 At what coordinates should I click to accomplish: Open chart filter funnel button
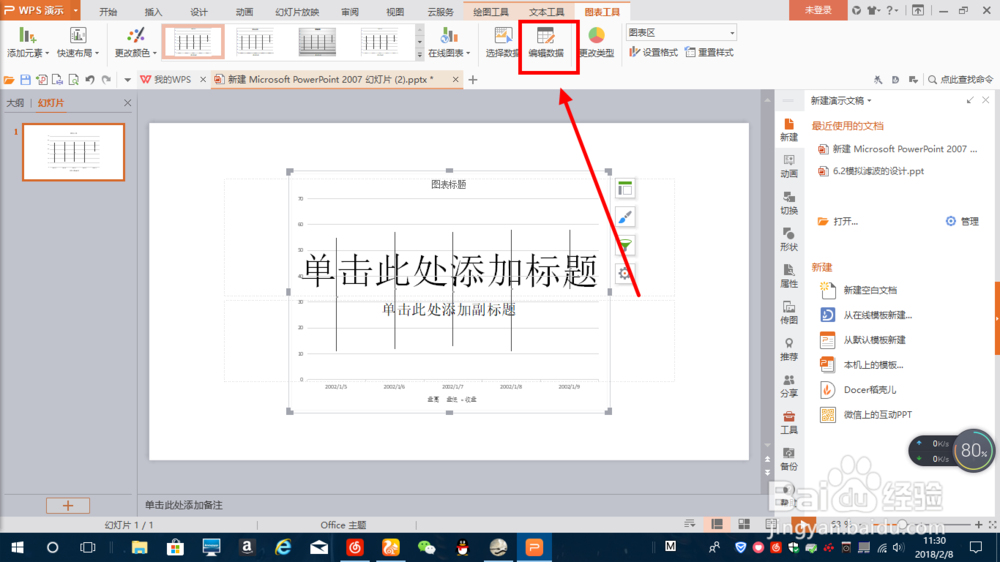point(625,245)
